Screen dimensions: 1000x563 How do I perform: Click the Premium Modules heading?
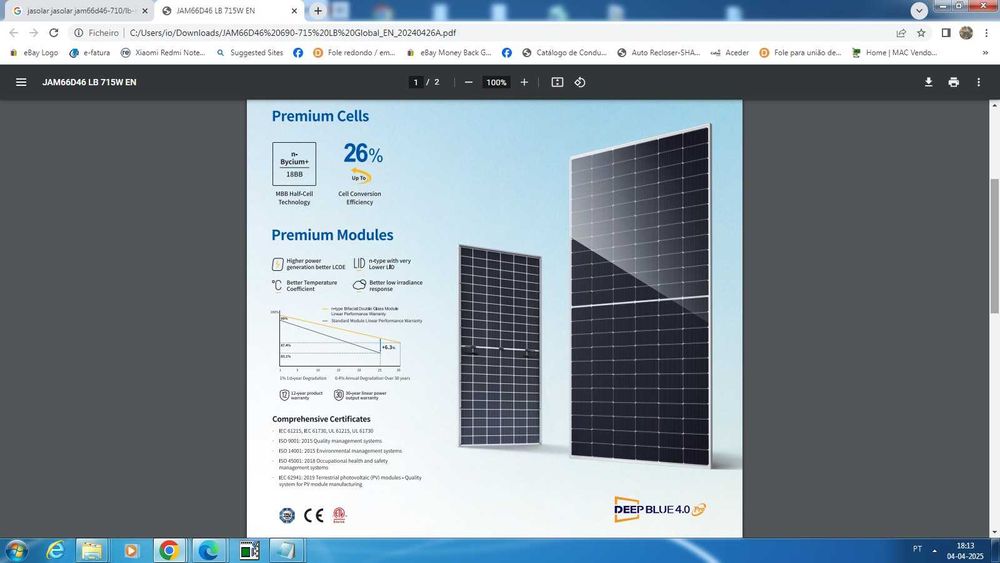[332, 235]
